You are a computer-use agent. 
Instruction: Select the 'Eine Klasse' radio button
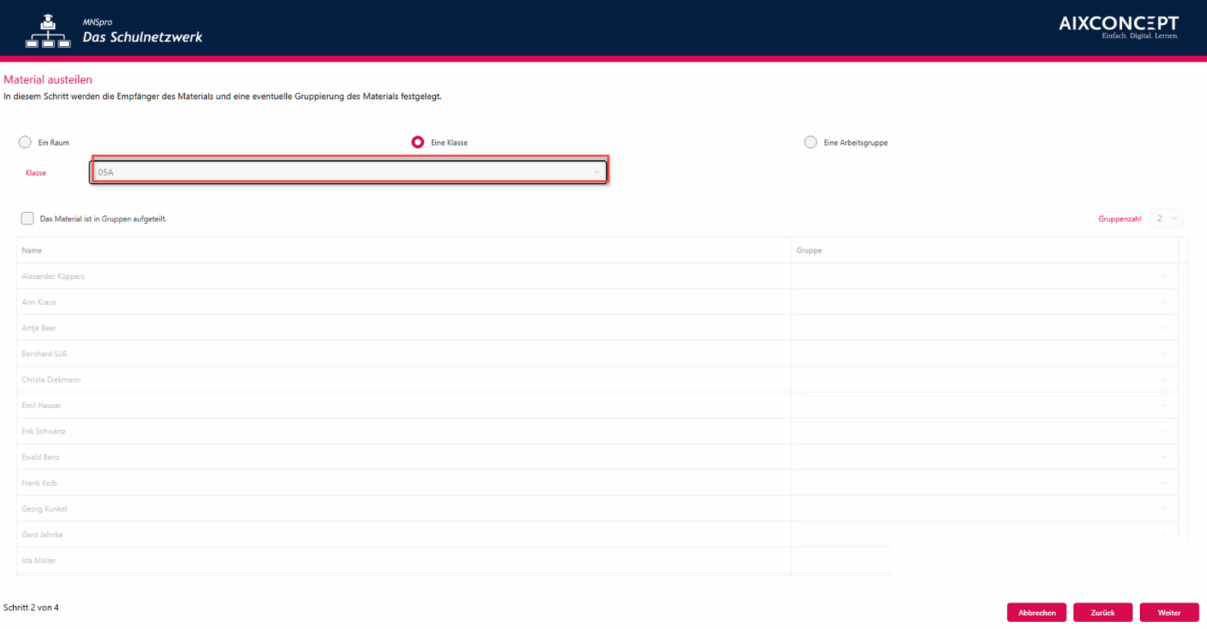point(418,142)
